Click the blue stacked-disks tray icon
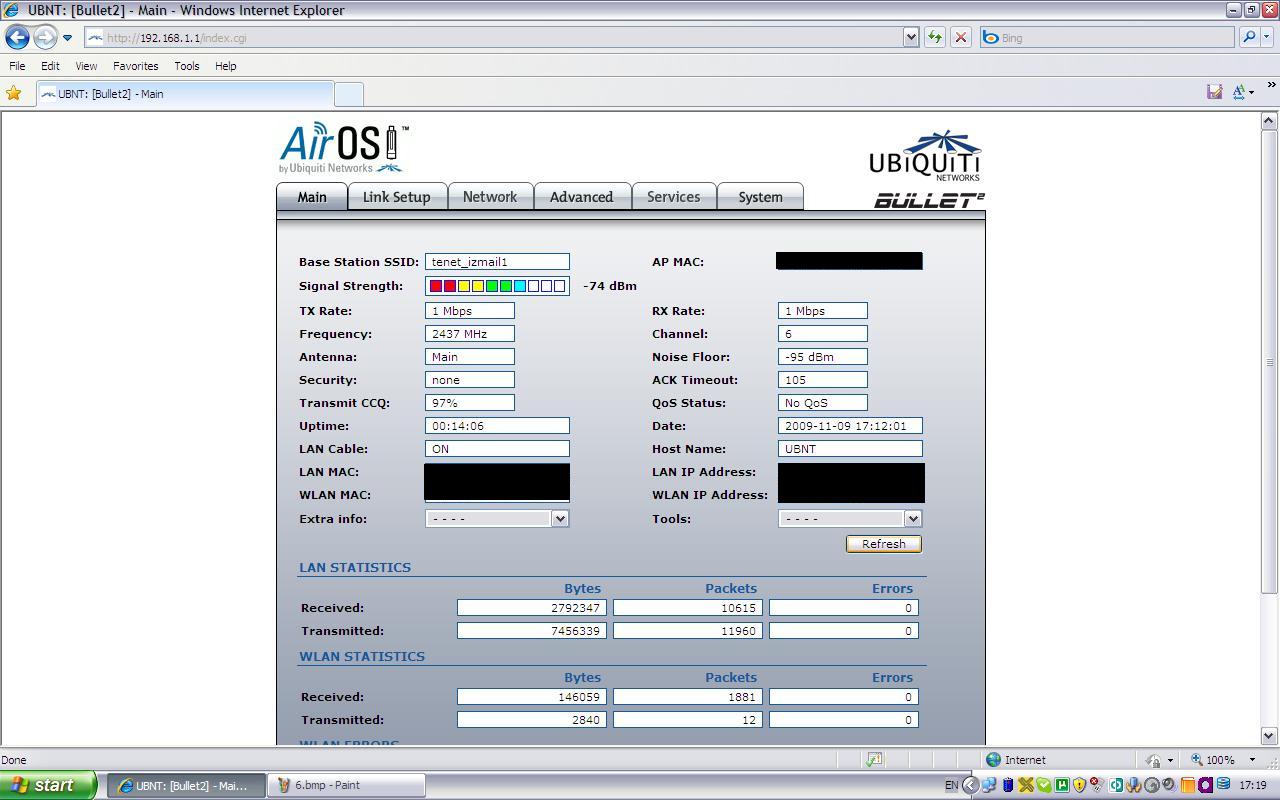 point(1224,785)
